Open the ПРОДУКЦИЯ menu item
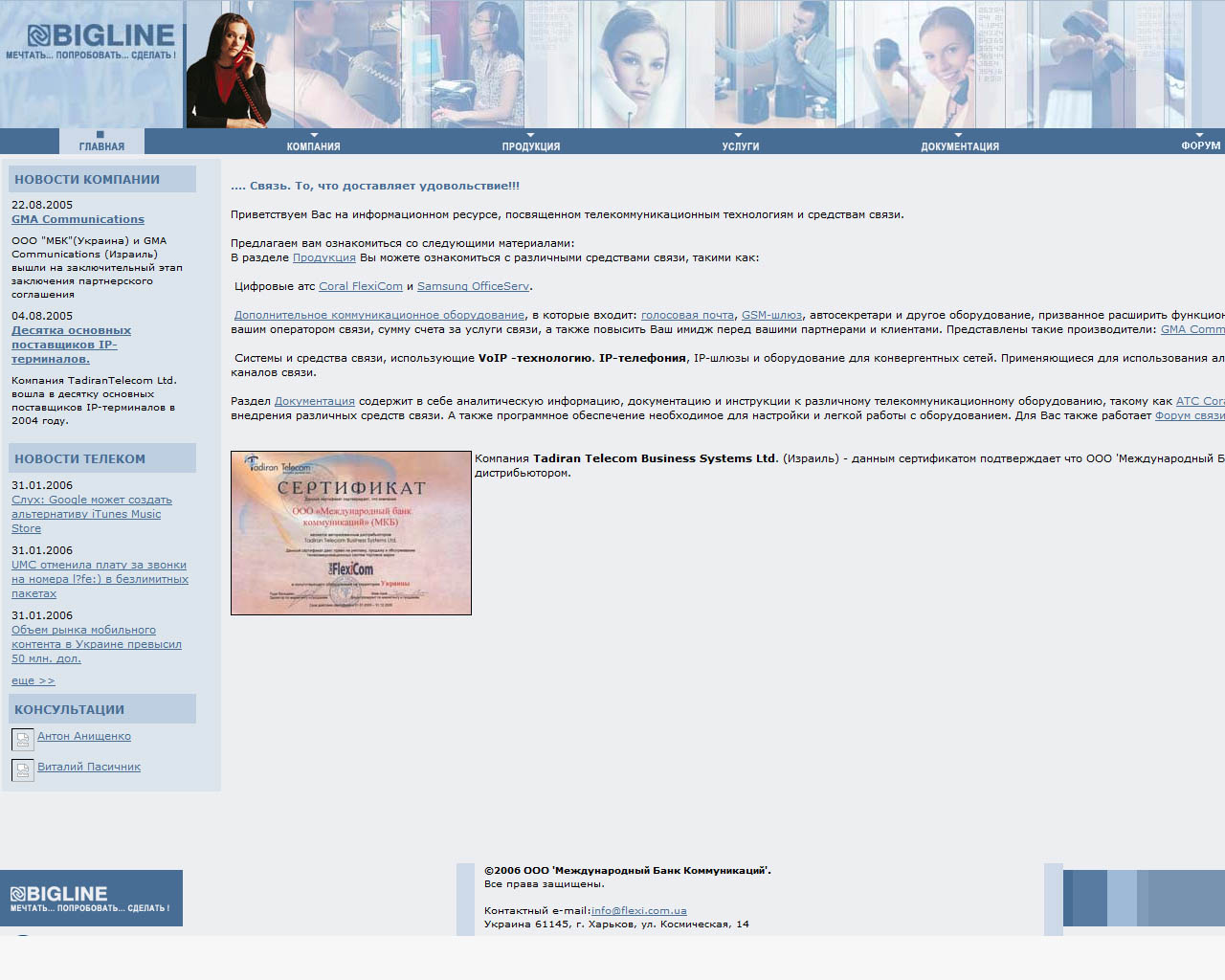The image size is (1225, 980). 531,146
